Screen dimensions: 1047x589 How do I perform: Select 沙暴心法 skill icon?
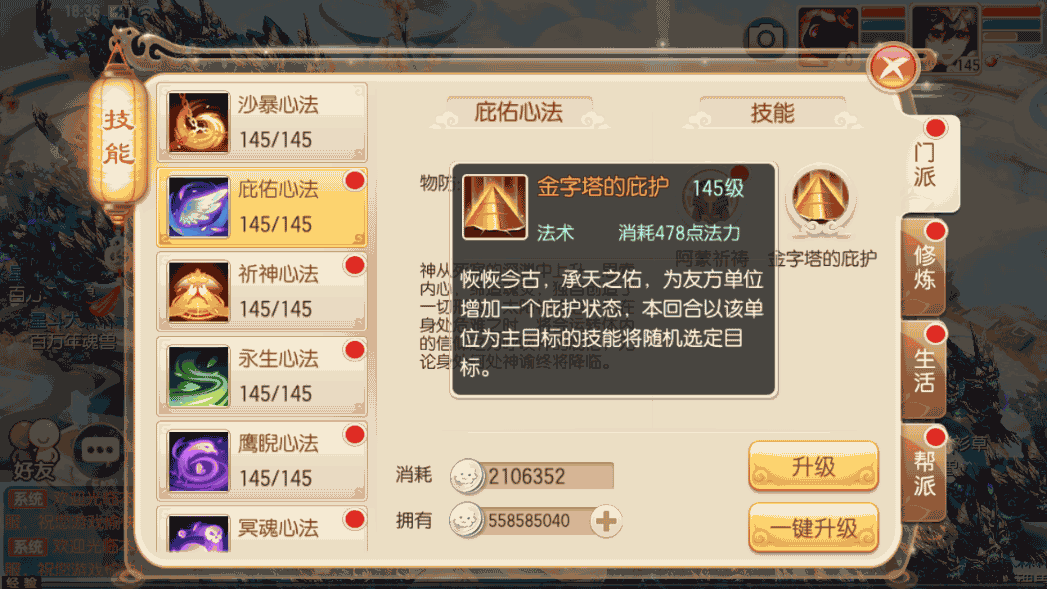pos(198,123)
